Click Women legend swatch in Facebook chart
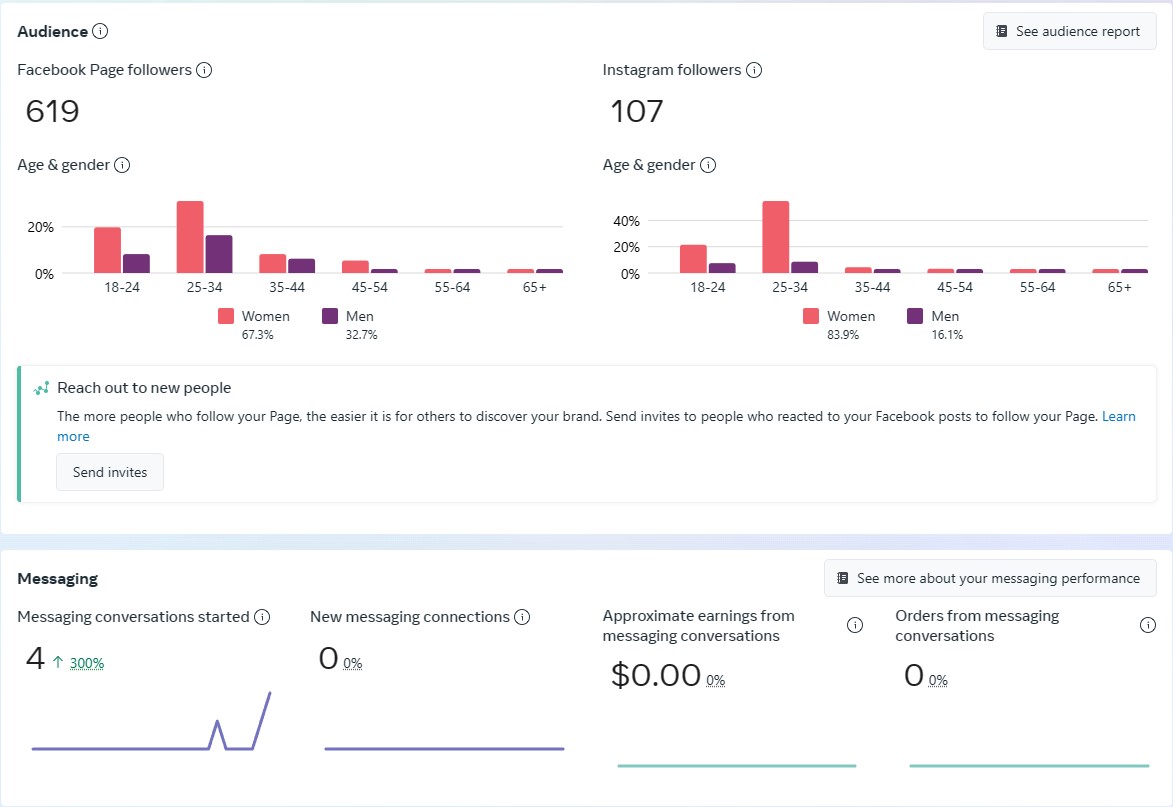This screenshot has width=1173, height=807. coord(226,316)
